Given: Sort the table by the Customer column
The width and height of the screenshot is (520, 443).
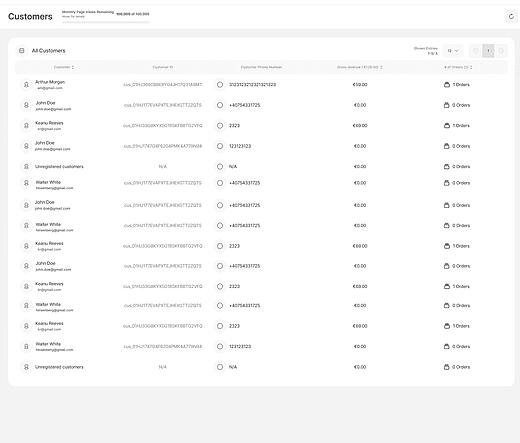Looking at the screenshot, I should (64, 67).
